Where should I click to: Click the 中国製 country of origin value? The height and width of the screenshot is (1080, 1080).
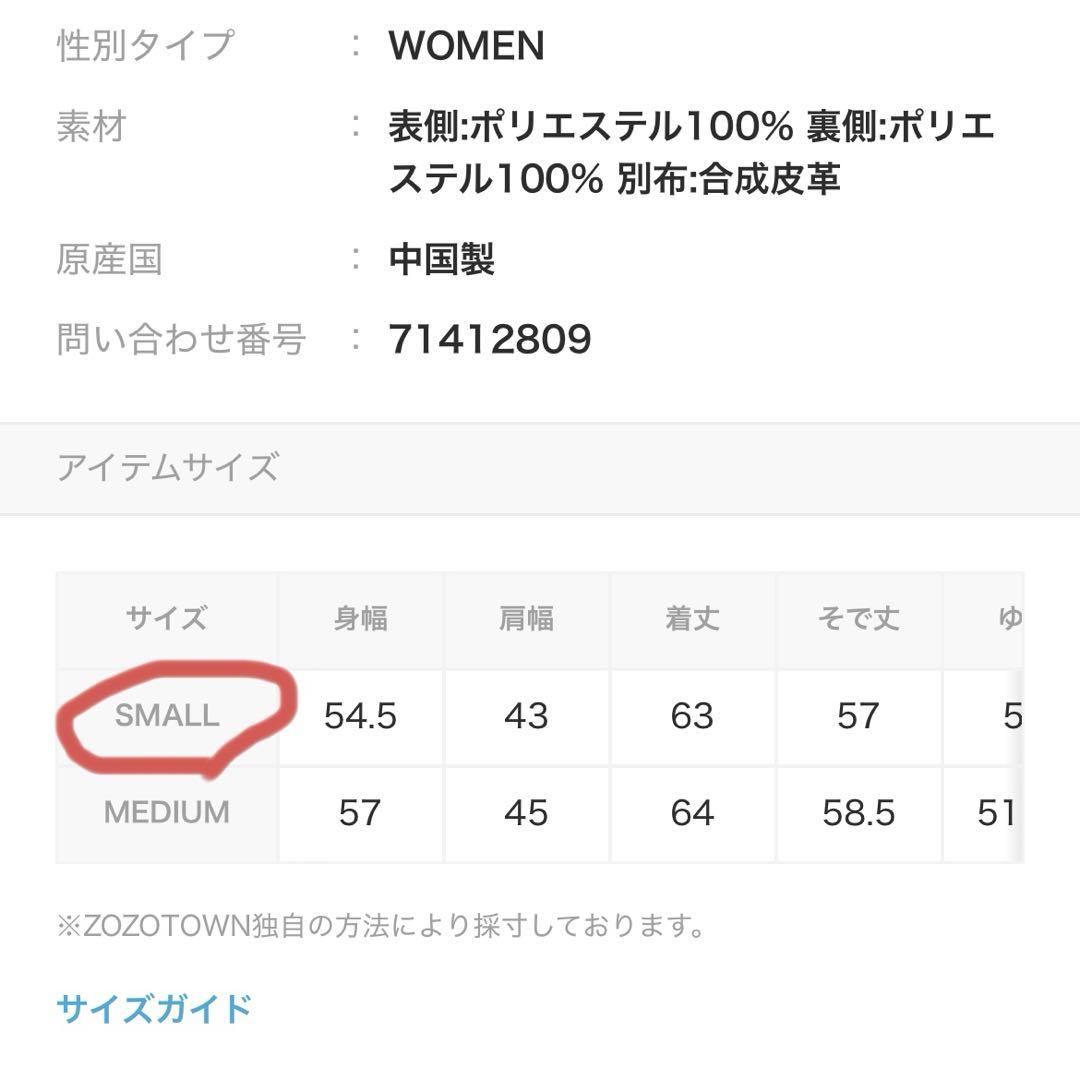click(442, 260)
